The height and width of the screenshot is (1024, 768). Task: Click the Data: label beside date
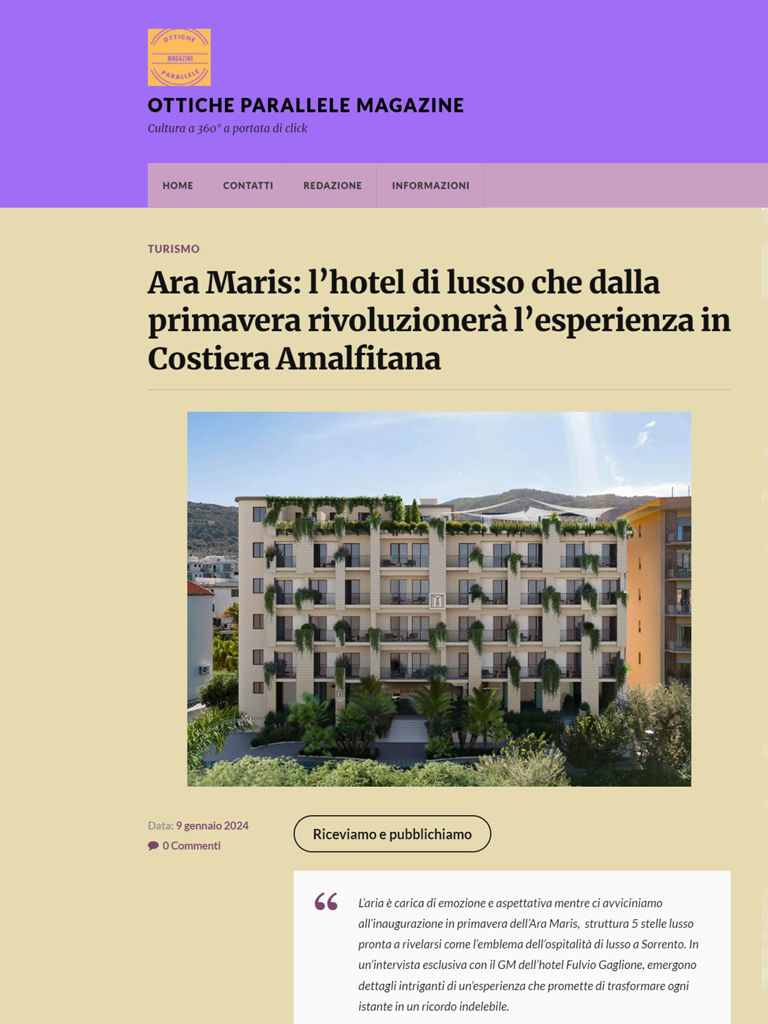[161, 825]
